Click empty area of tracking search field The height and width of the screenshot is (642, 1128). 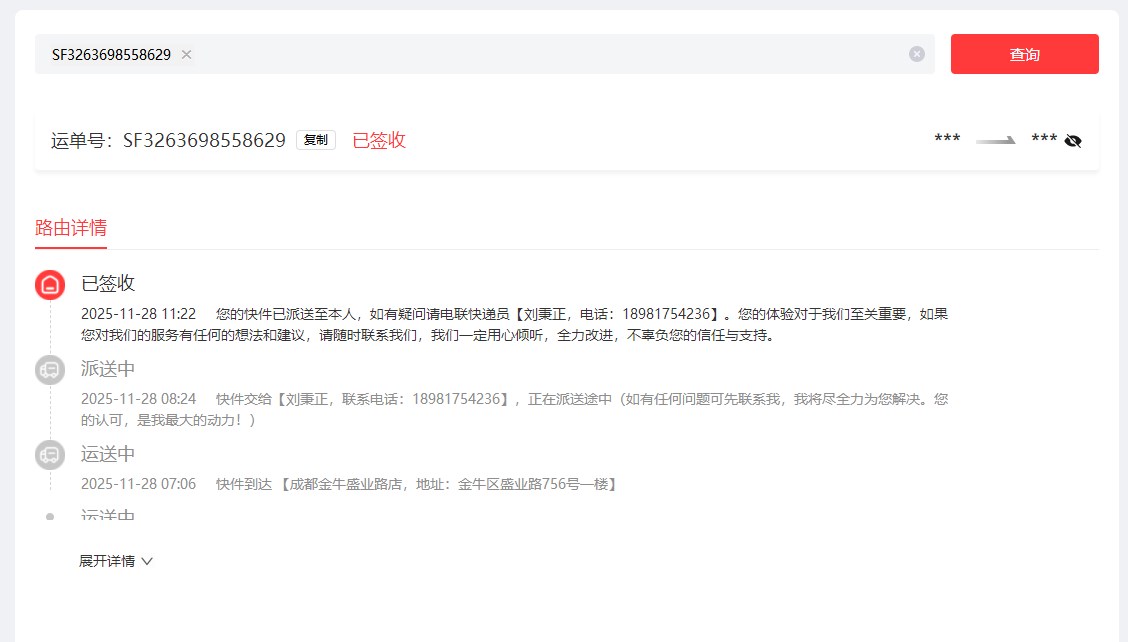pyautogui.click(x=550, y=54)
